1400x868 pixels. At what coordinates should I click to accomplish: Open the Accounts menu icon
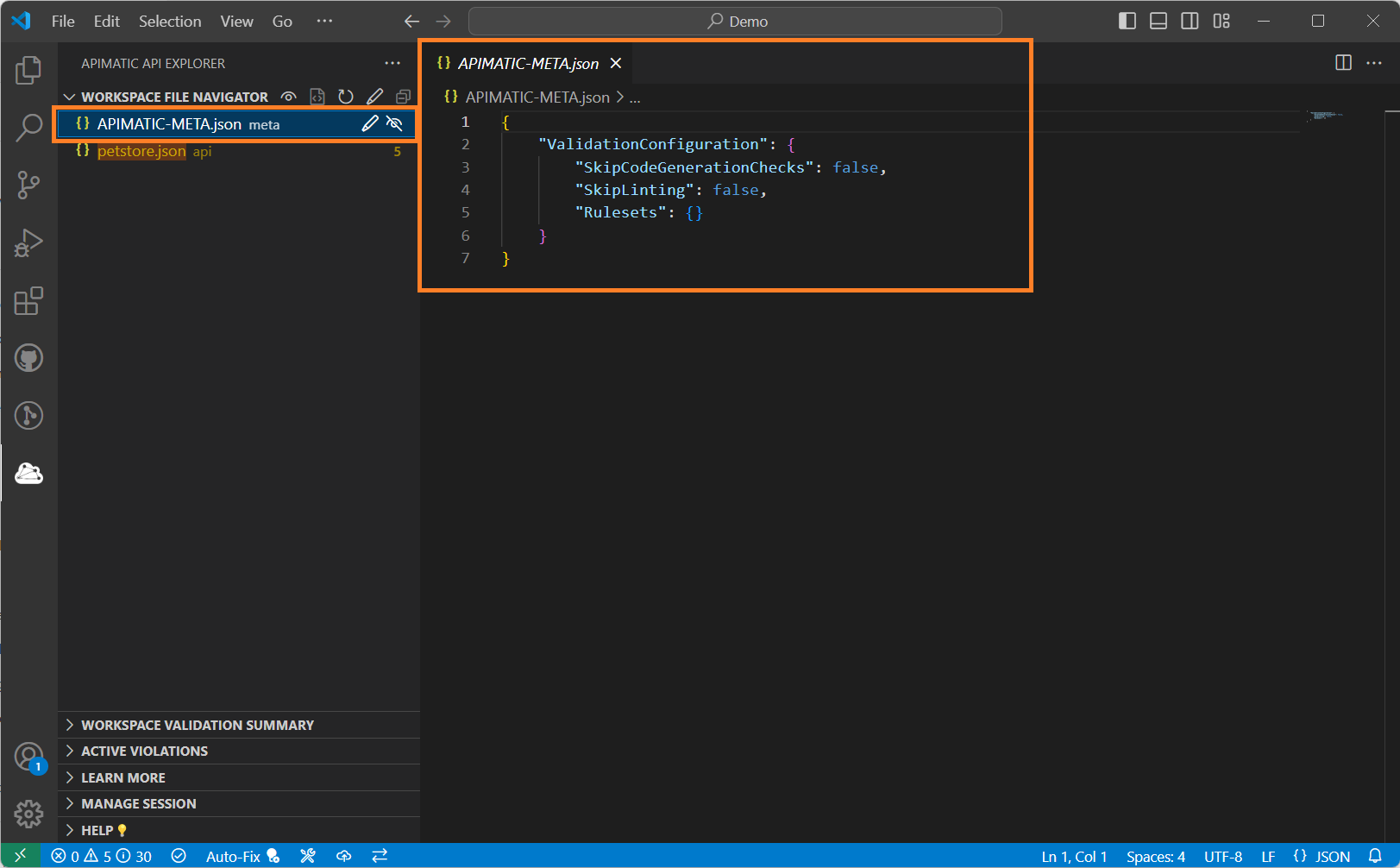(x=28, y=757)
